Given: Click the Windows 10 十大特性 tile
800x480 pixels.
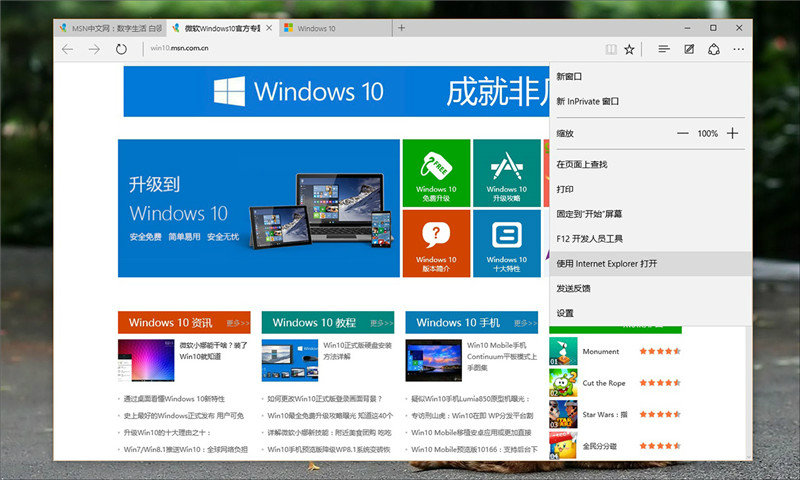Looking at the screenshot, I should click(x=507, y=243).
